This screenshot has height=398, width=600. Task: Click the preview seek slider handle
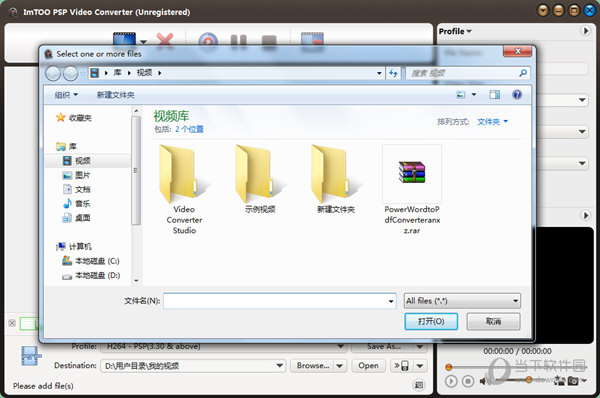[449, 367]
